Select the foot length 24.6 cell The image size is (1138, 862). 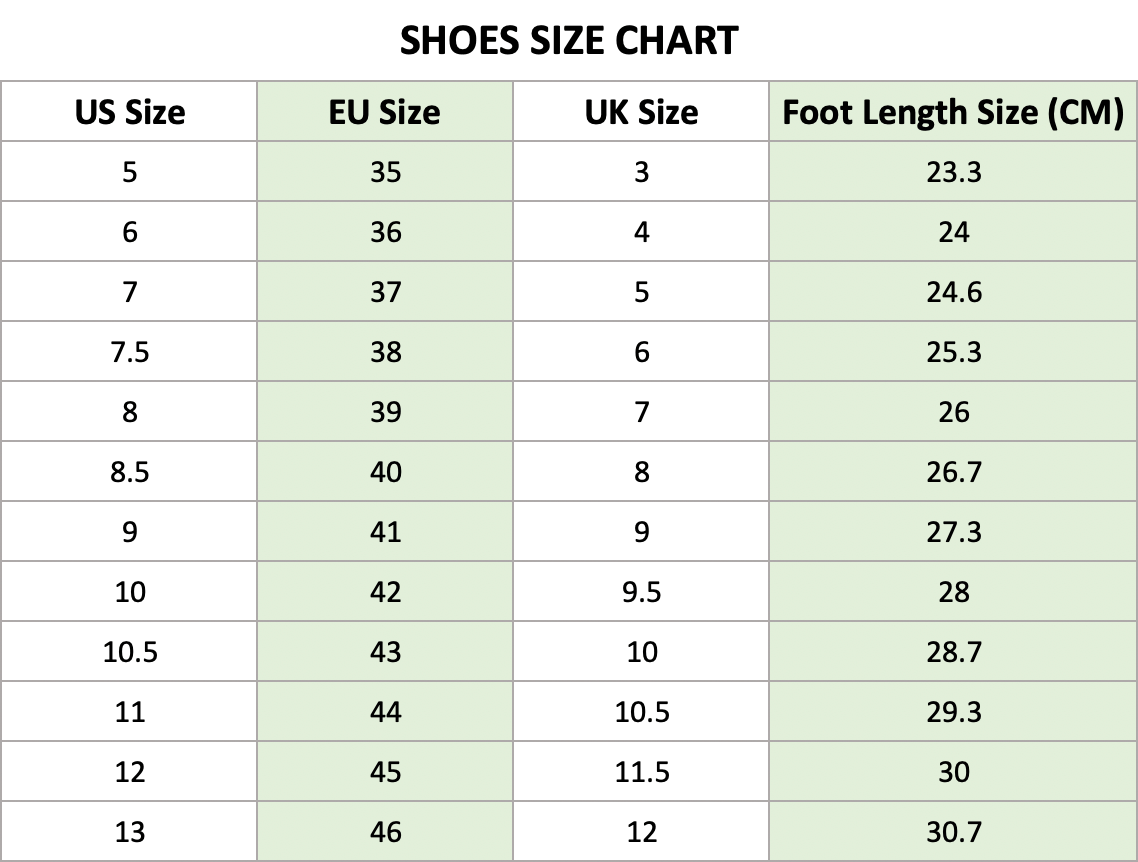coord(953,292)
